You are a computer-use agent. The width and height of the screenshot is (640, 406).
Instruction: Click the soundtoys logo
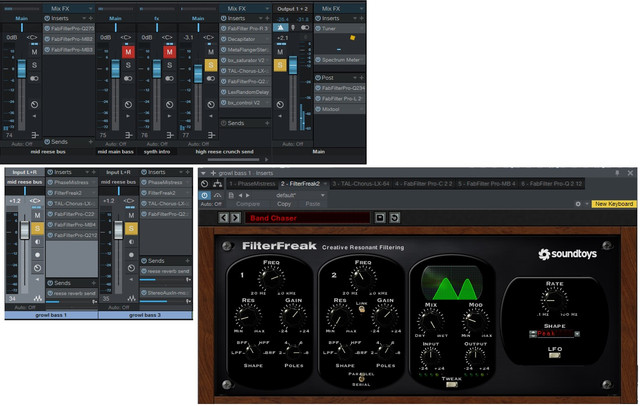[567, 254]
